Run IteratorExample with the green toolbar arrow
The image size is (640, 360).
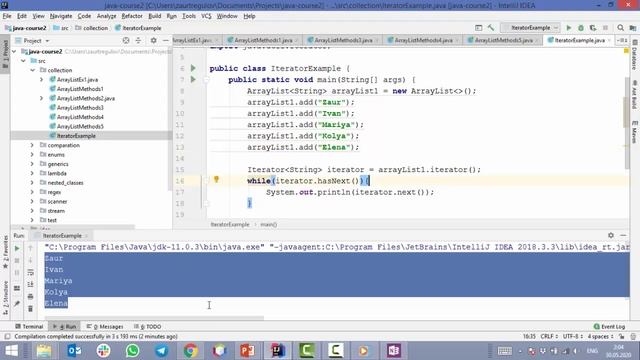click(x=569, y=28)
